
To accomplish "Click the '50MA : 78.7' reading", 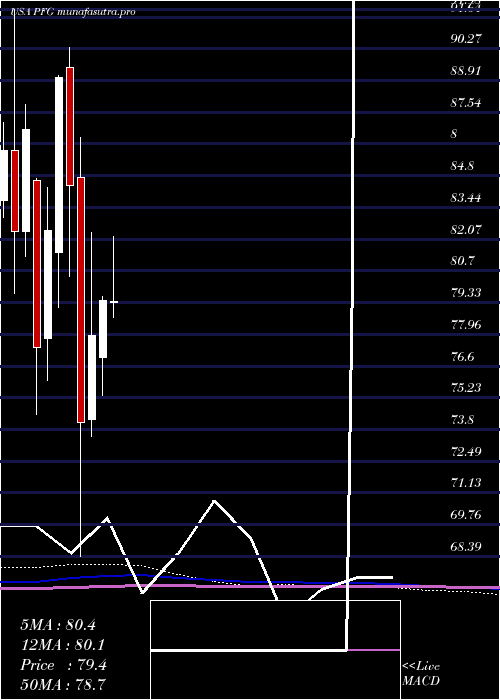I will pyautogui.click(x=62, y=685).
